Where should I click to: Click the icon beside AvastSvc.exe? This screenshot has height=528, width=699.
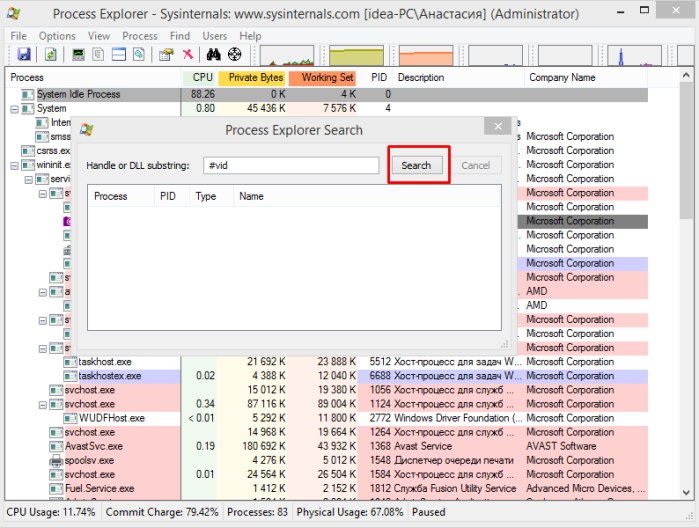56,446
